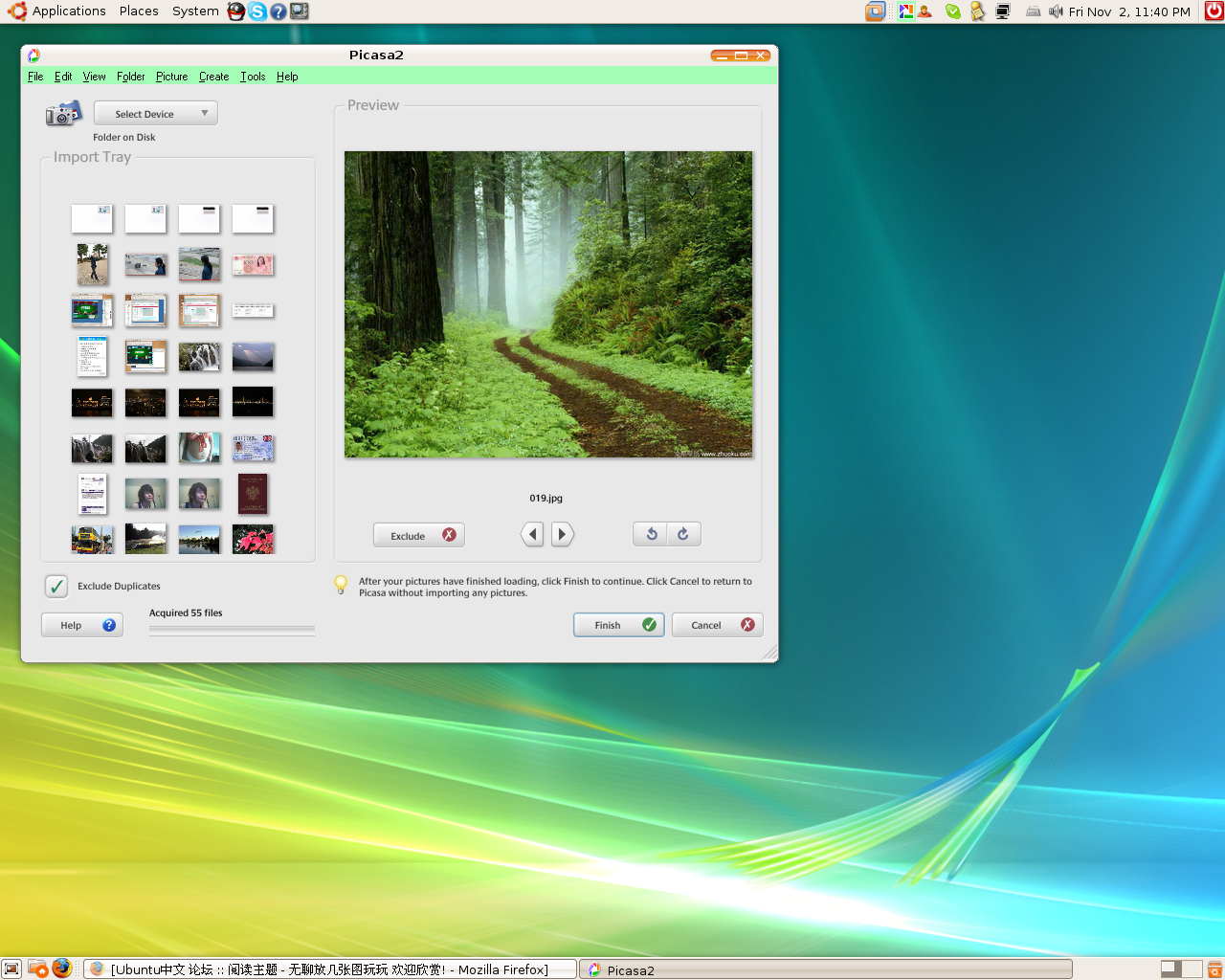Screen dimensions: 1225x980
Task: Click the Cancel button
Action: 718,625
